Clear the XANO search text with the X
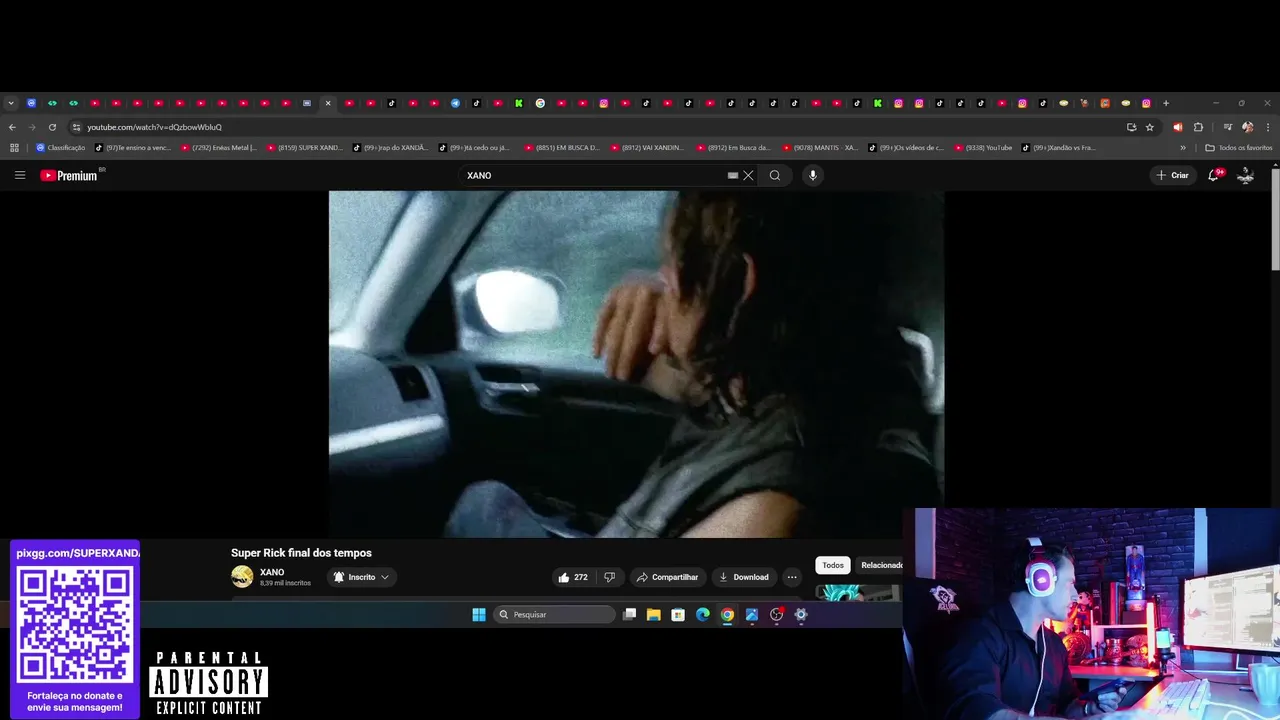The width and height of the screenshot is (1280, 720). click(x=748, y=175)
